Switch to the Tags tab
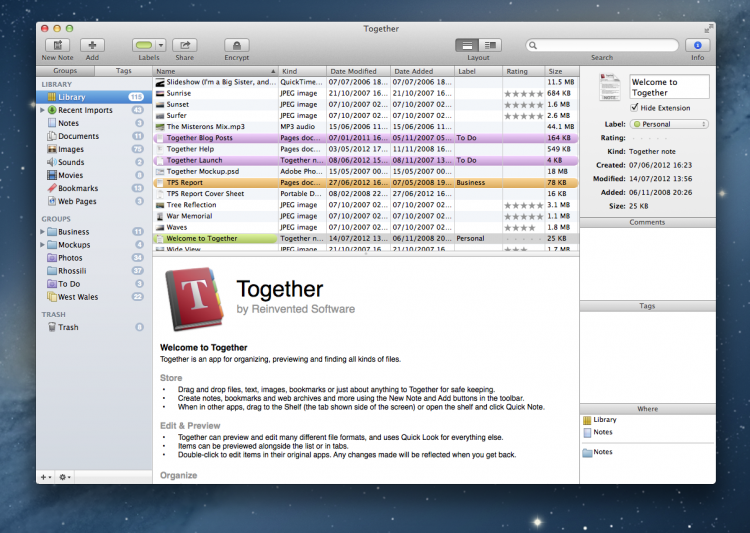This screenshot has height=533, width=750. [x=123, y=71]
